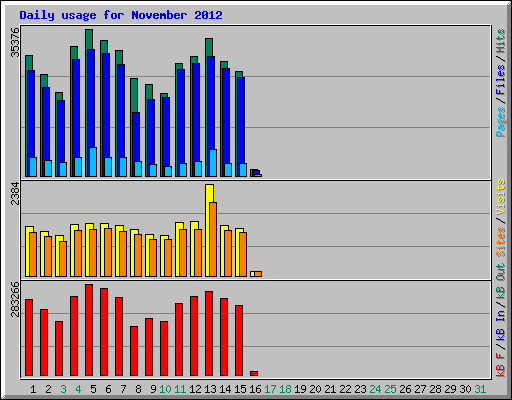
Task: Click day 30 on the x-axis
Action: 465,389
